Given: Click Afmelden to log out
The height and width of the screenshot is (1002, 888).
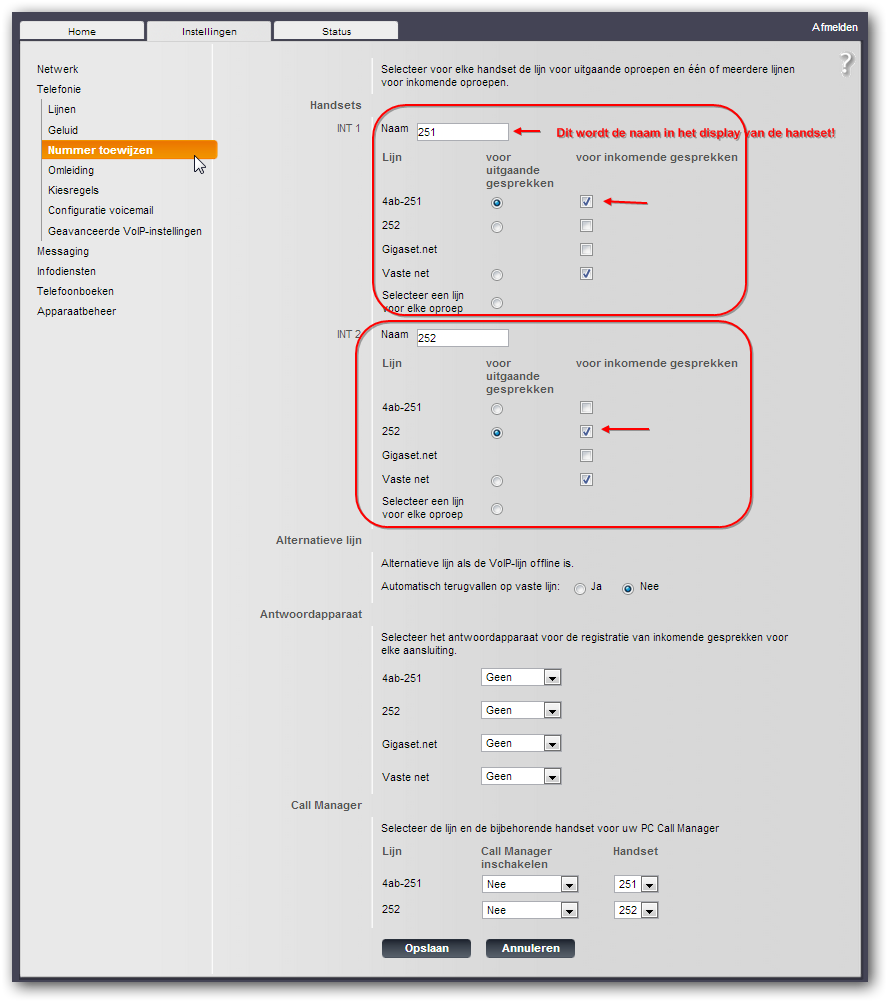Looking at the screenshot, I should 834,28.
